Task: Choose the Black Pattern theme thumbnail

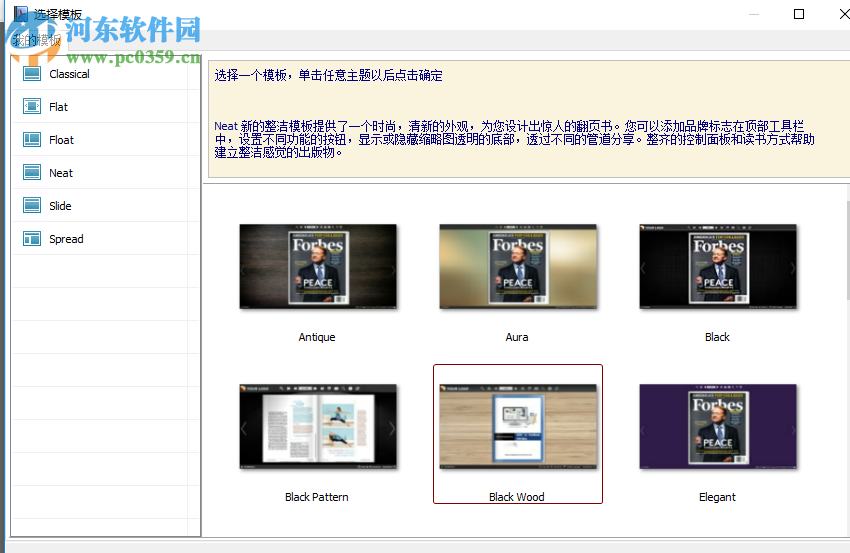Action: pyautogui.click(x=318, y=426)
